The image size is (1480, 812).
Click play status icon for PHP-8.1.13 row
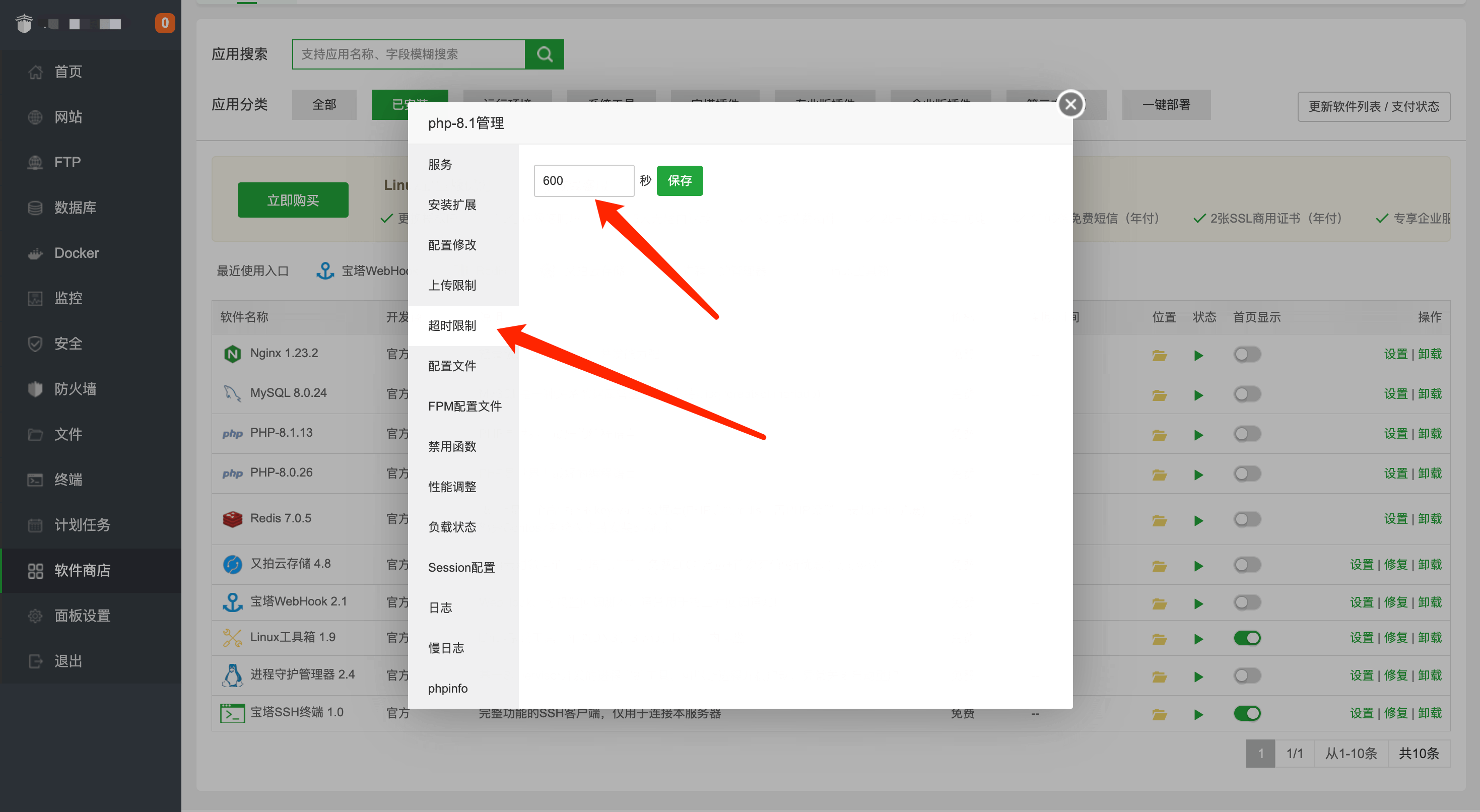point(1198,435)
